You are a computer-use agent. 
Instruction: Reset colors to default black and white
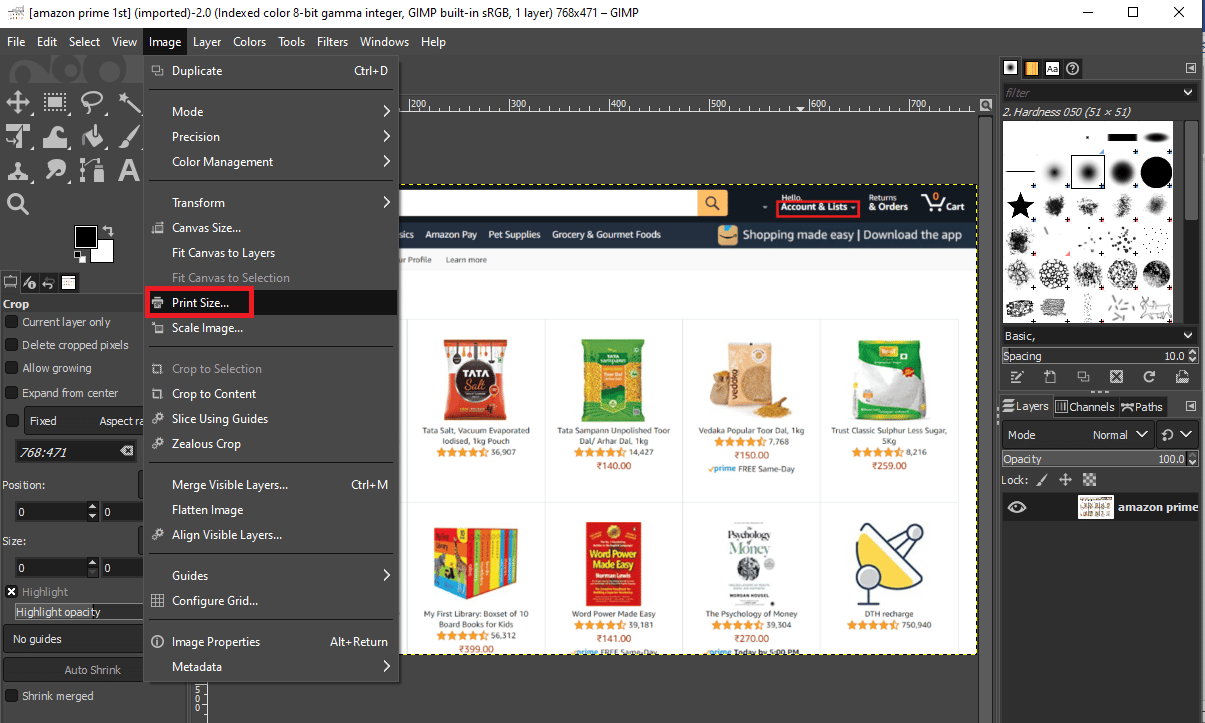tap(79, 257)
